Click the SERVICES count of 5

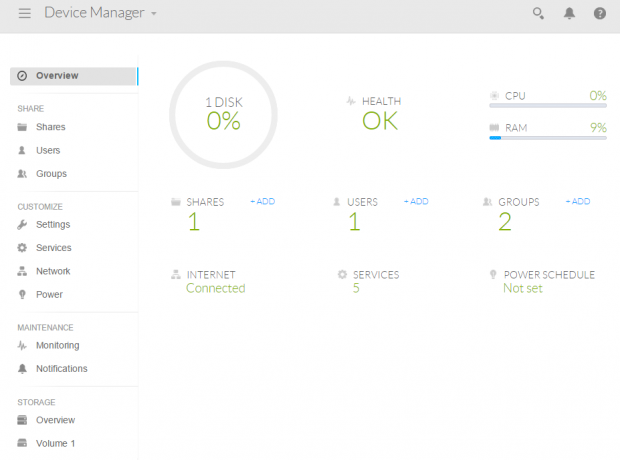click(x=356, y=288)
